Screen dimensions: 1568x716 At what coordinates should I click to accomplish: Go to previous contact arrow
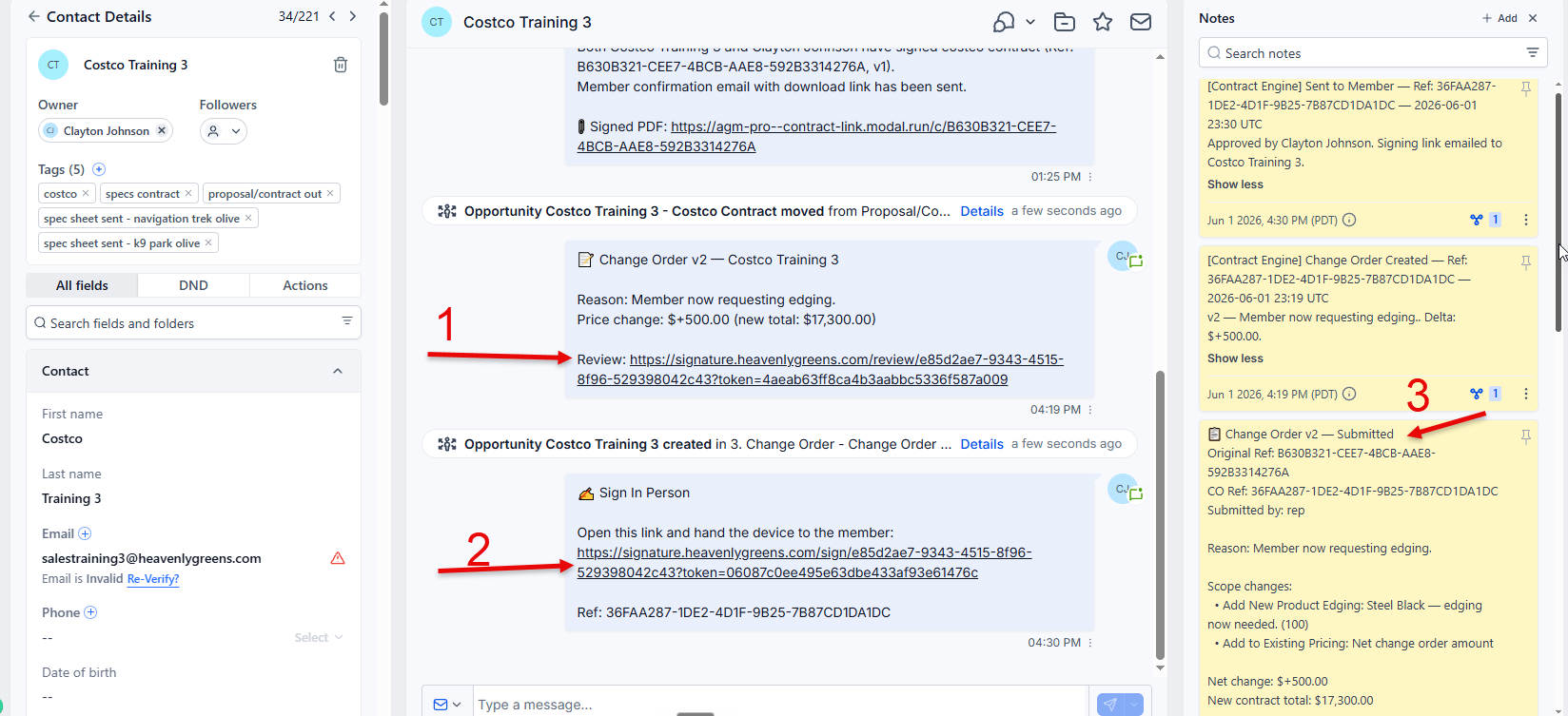[332, 16]
